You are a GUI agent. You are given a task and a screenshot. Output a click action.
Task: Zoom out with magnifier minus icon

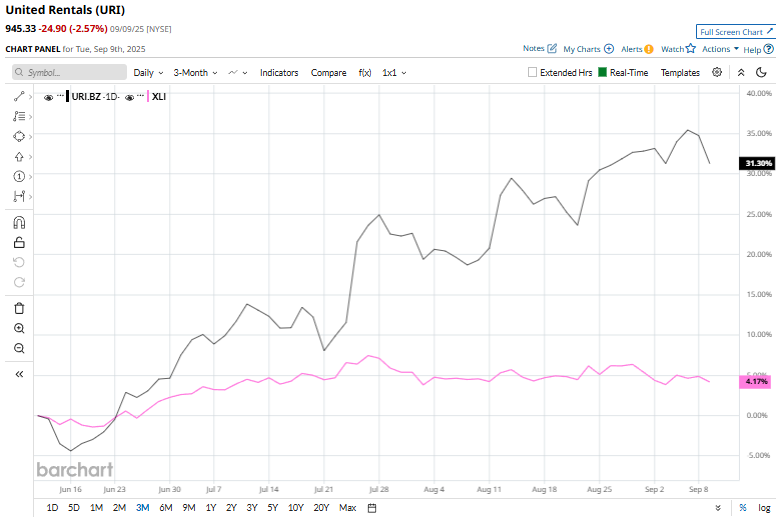pos(19,348)
